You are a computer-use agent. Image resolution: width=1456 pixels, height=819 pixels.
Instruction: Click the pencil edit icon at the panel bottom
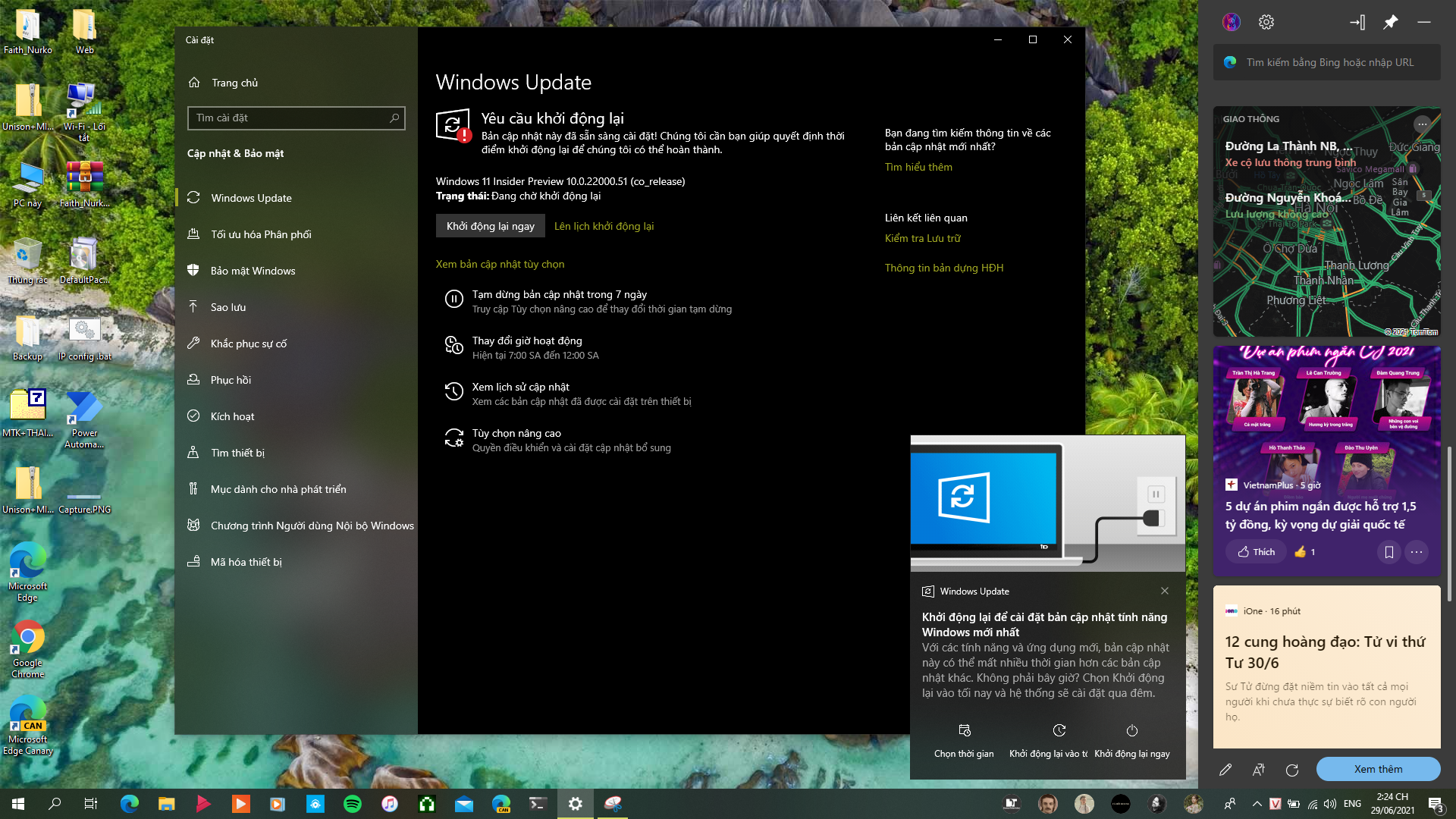coord(1225,770)
